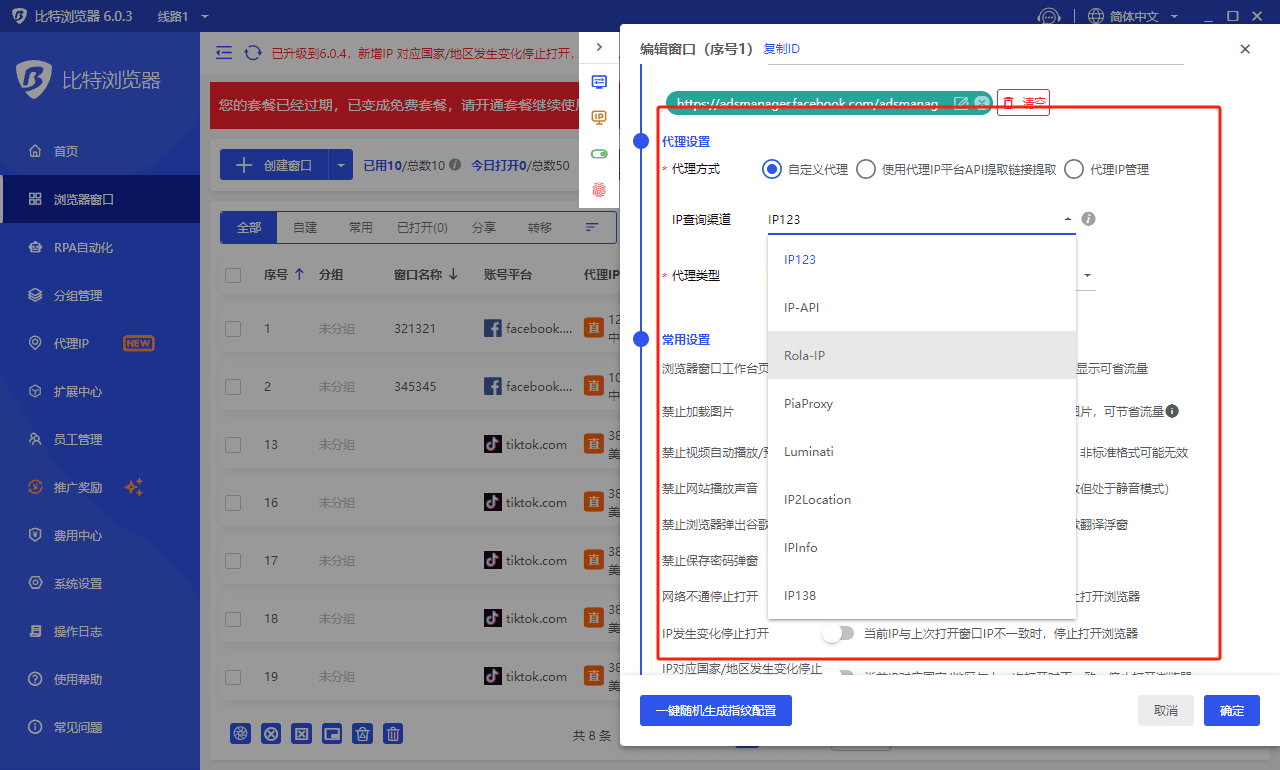
Task: Choose PiaProxy from the dropdown list
Action: 921,403
